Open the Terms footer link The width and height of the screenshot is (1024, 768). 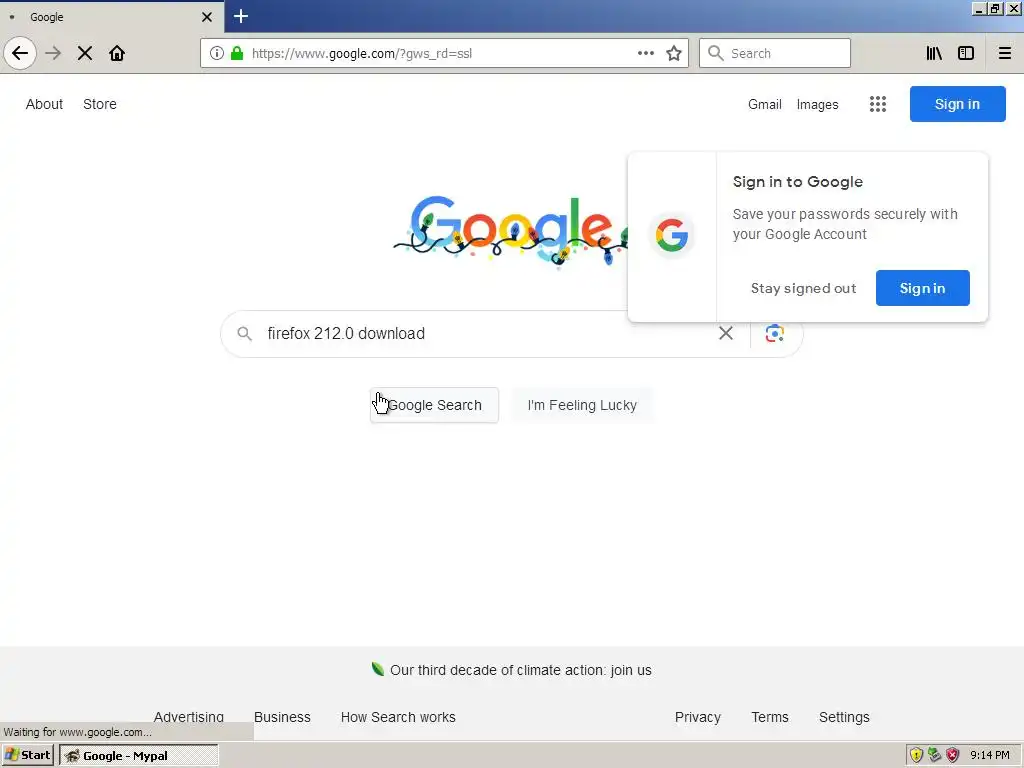tap(770, 716)
